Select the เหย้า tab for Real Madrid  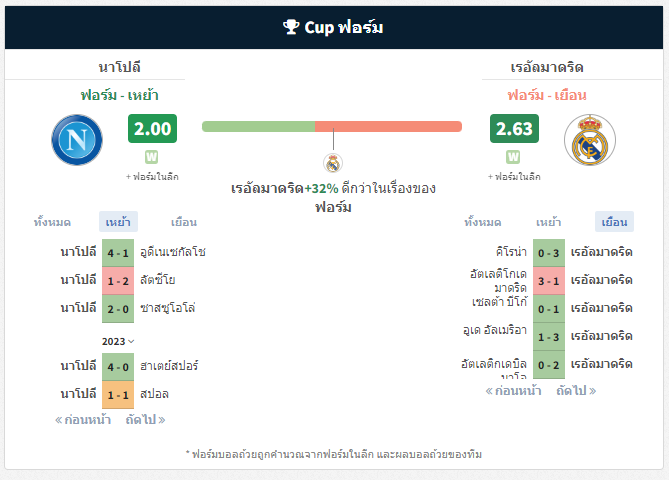click(548, 222)
